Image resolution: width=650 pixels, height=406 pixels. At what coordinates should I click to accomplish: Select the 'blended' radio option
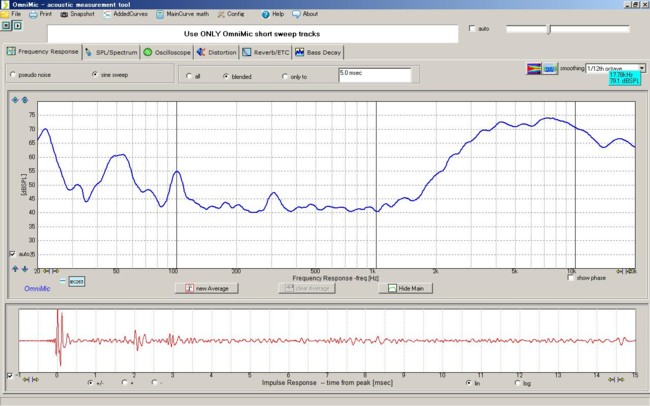coord(226,76)
